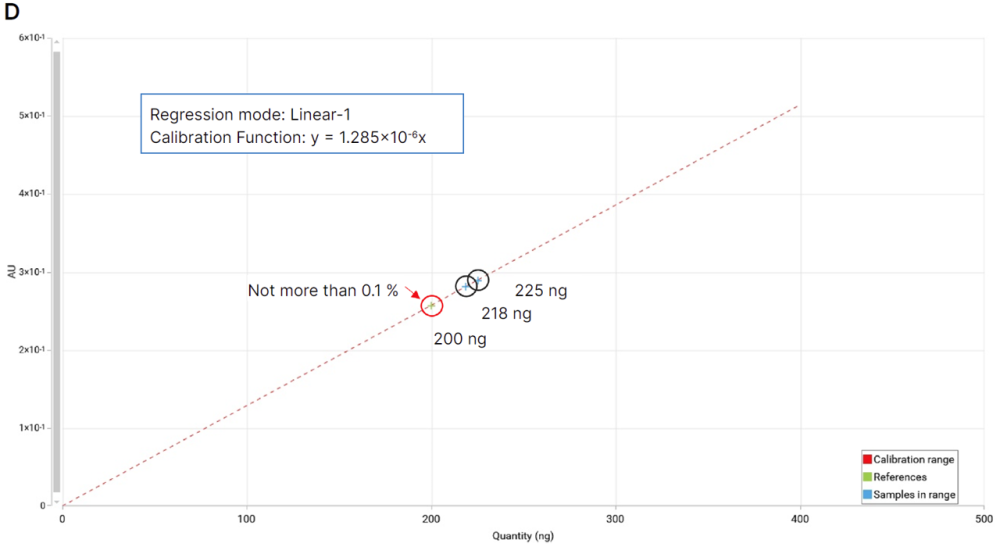Click the blue sample marker at 218 ng
The height and width of the screenshot is (547, 1000).
click(466, 286)
